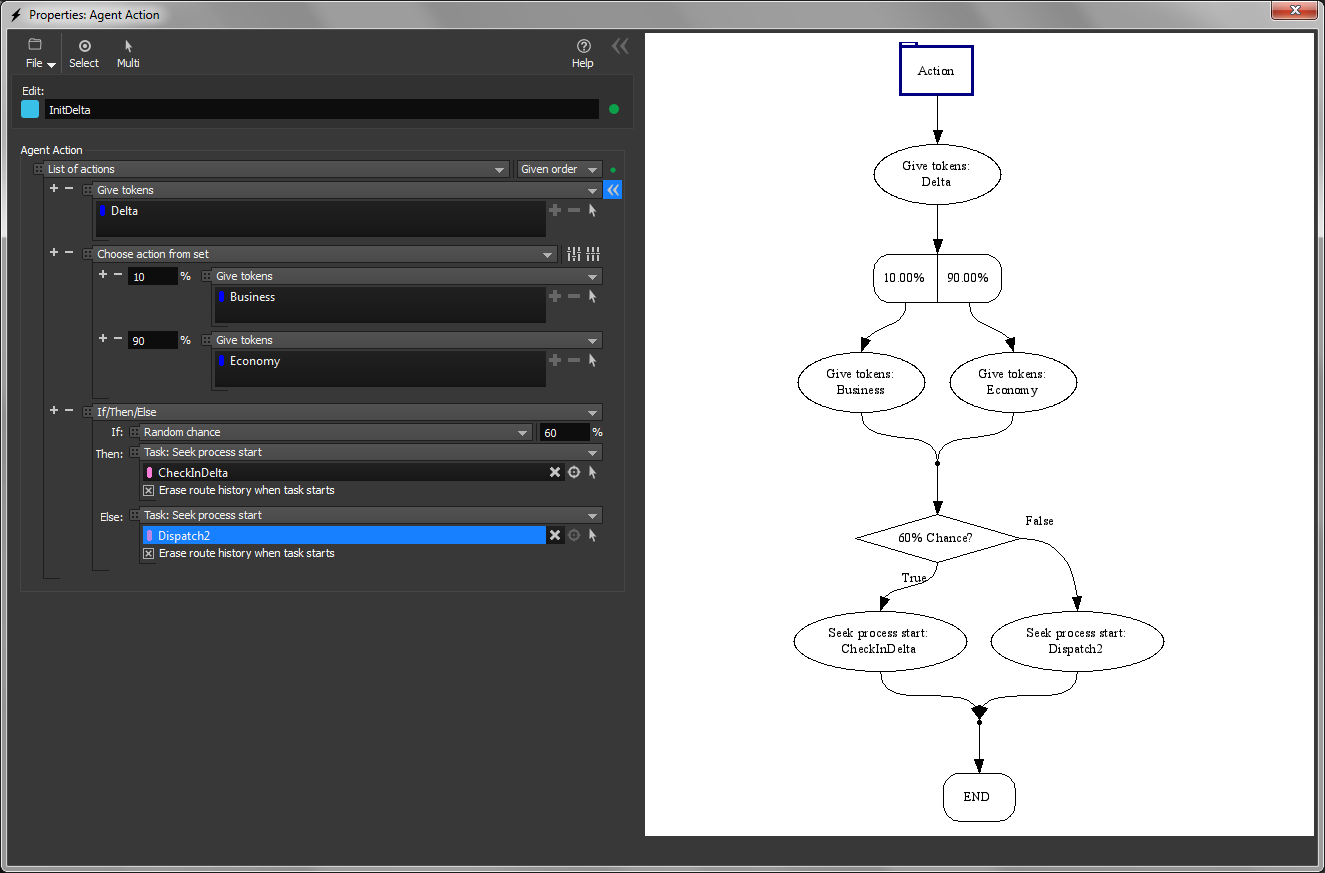Toggle Erase route history under CheckInDelta
Image resolution: width=1325 pixels, height=873 pixels.
tap(149, 491)
